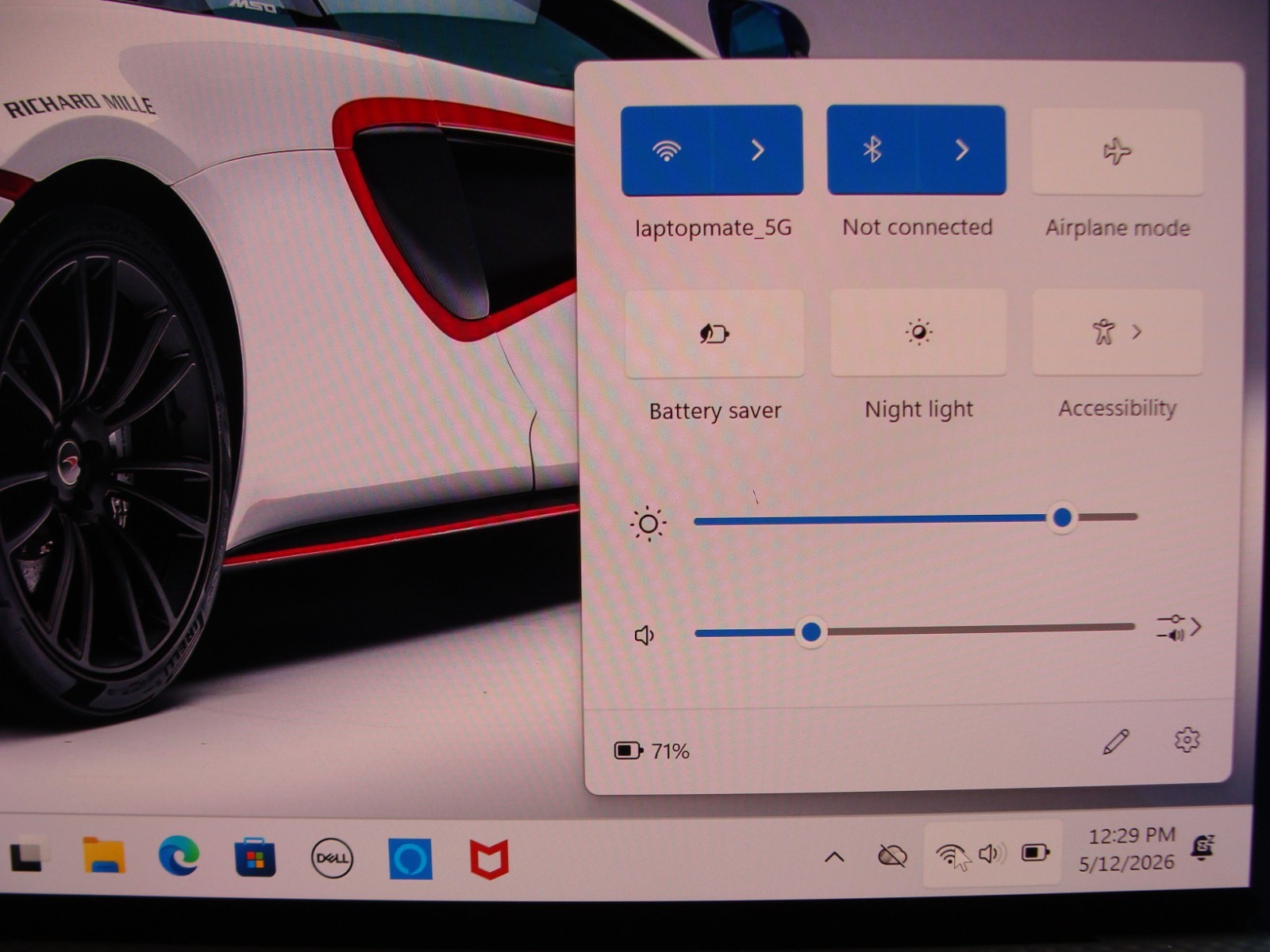Open the sound output selector
Viewport: 1270px width, 952px height.
(x=1179, y=628)
